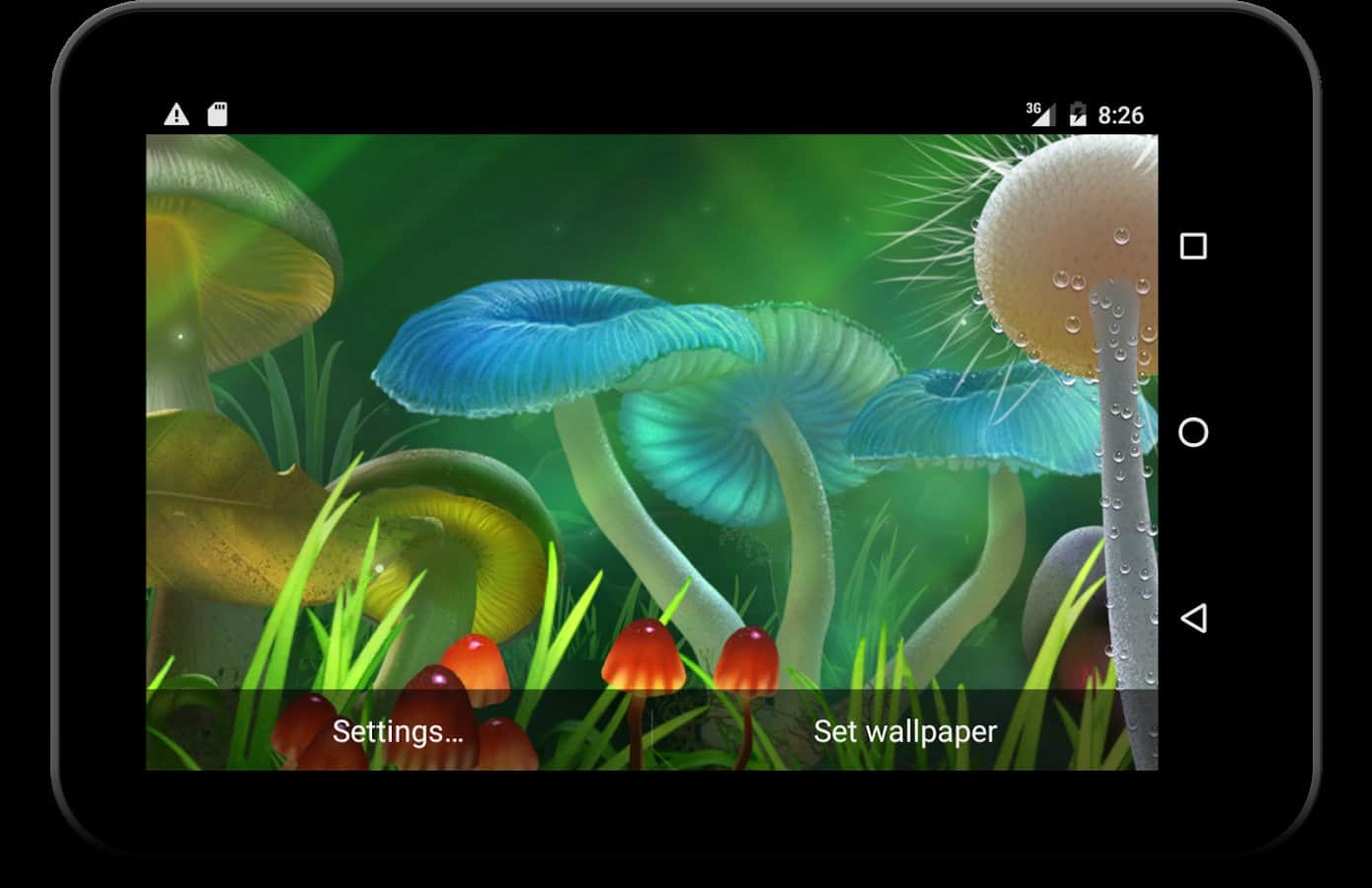Tap the 3G signal strength icon
The height and width of the screenshot is (888, 1372).
(1039, 113)
